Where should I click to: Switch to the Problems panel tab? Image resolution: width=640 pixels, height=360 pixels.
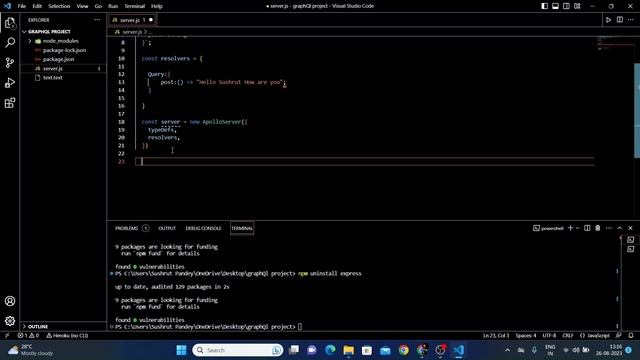(x=127, y=228)
